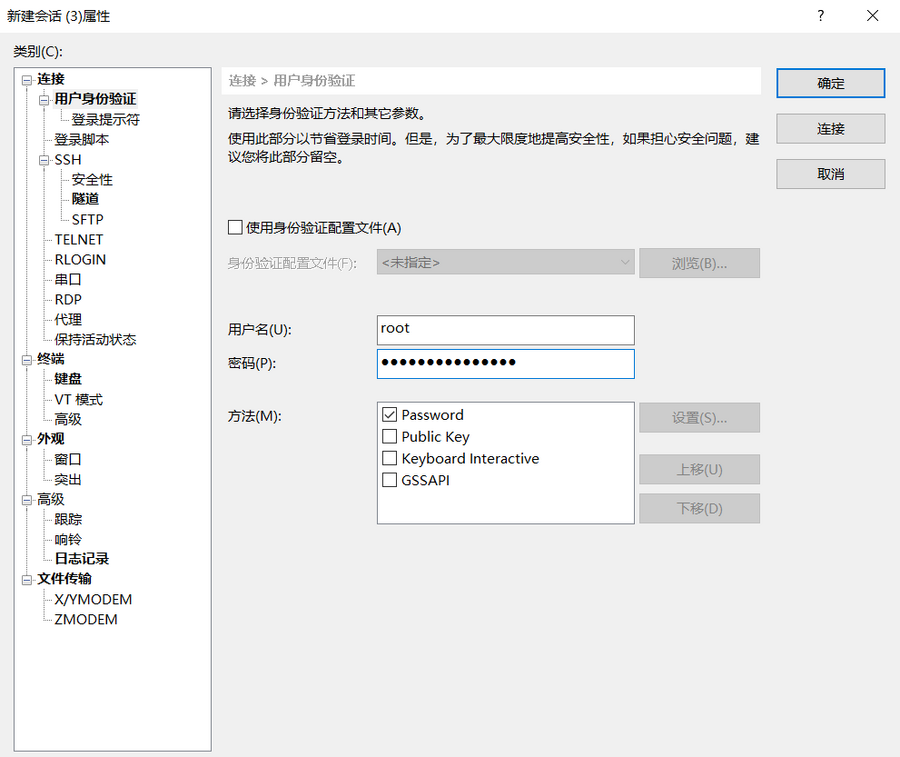Click the 取消 button
The height and width of the screenshot is (757, 900).
pyautogui.click(x=830, y=174)
